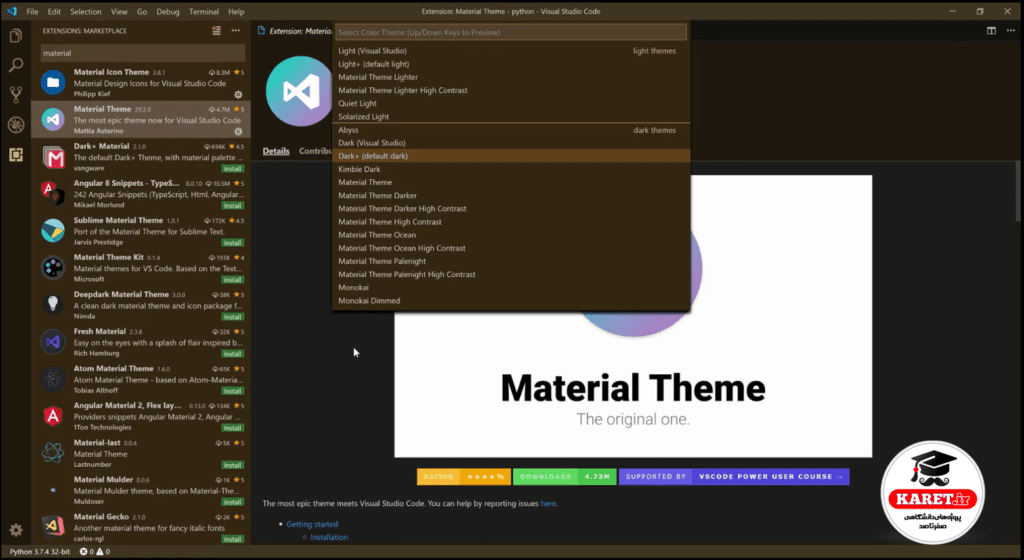Click the VS Code logo in title bar
The image size is (1024, 560).
coord(11,11)
